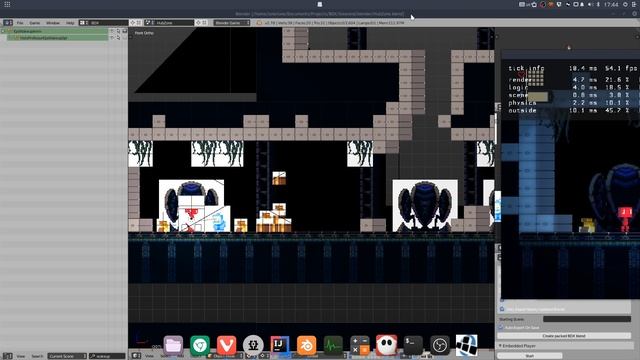Toggle selectability of second outliner row
The height and width of the screenshot is (360, 640).
point(118,38)
